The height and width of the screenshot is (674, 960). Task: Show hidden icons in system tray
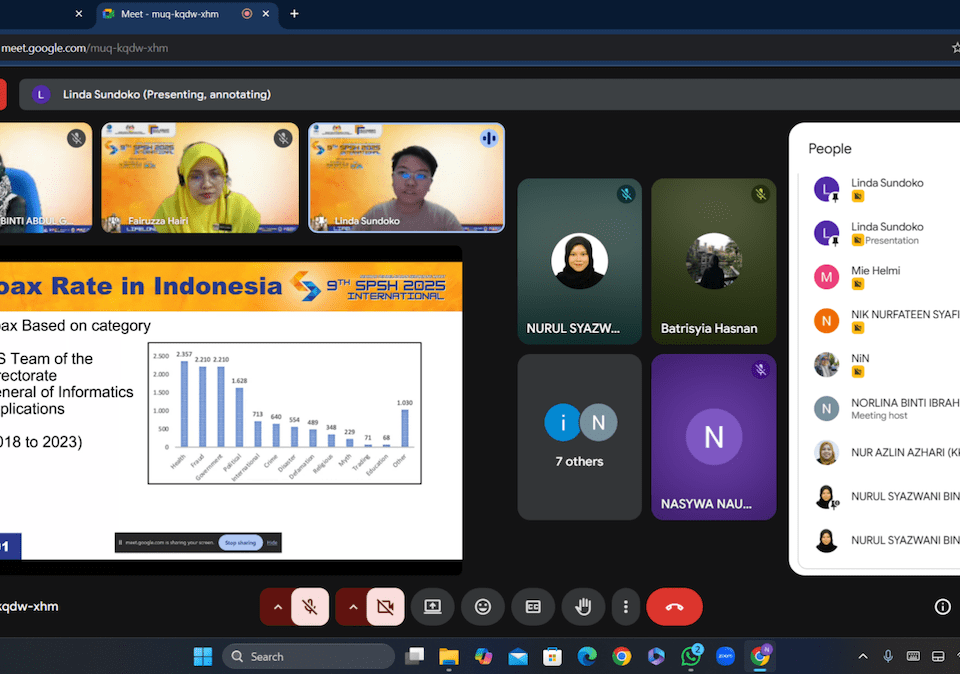[x=863, y=656]
